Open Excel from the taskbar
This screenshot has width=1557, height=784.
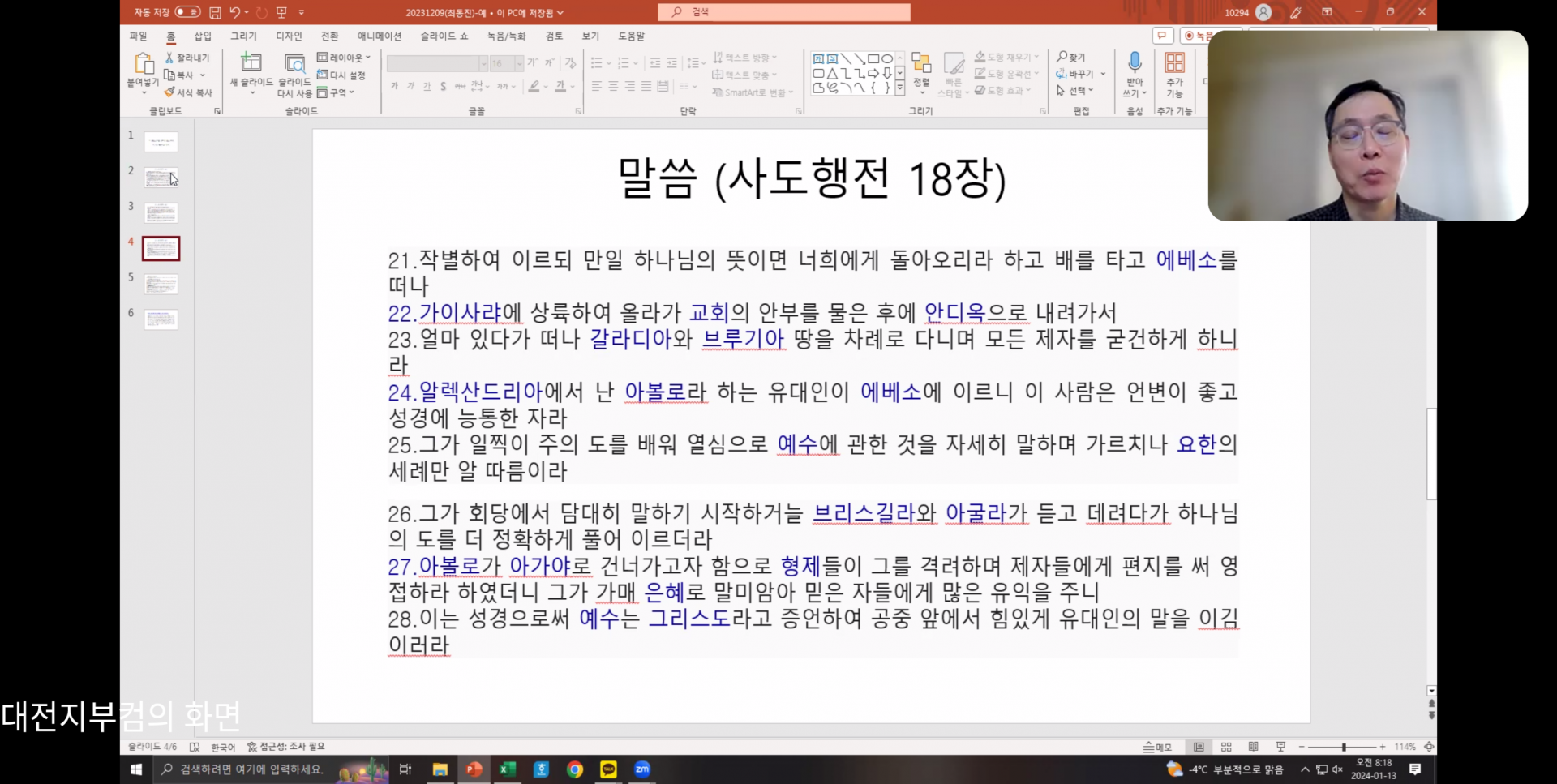point(508,769)
